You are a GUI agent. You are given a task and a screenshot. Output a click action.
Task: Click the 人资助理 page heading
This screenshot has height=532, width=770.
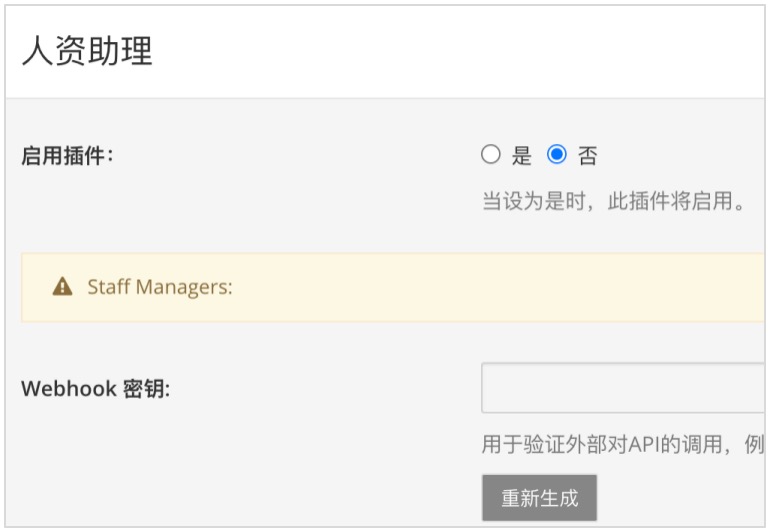pyautogui.click(x=87, y=51)
